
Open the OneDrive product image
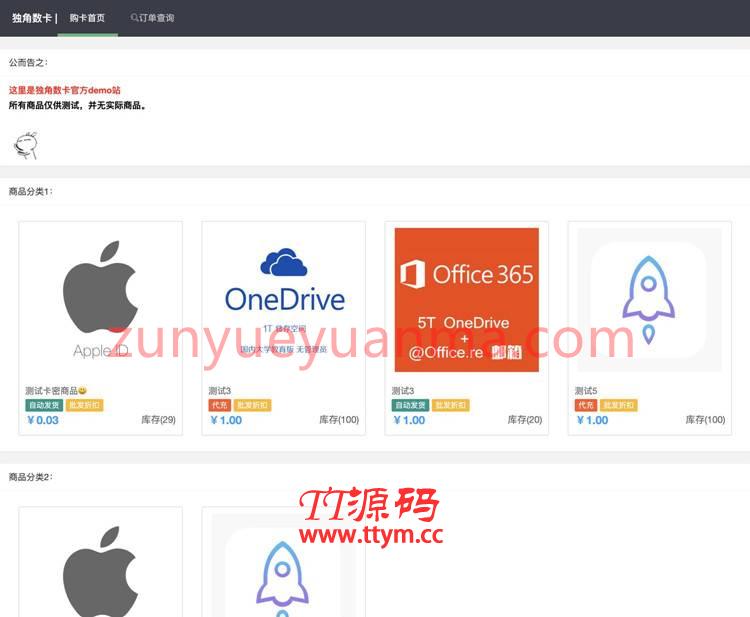pos(284,300)
